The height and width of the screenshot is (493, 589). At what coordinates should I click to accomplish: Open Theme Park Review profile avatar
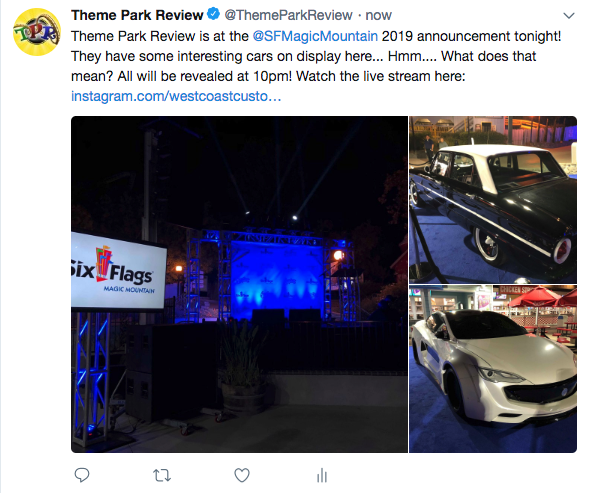(37, 32)
